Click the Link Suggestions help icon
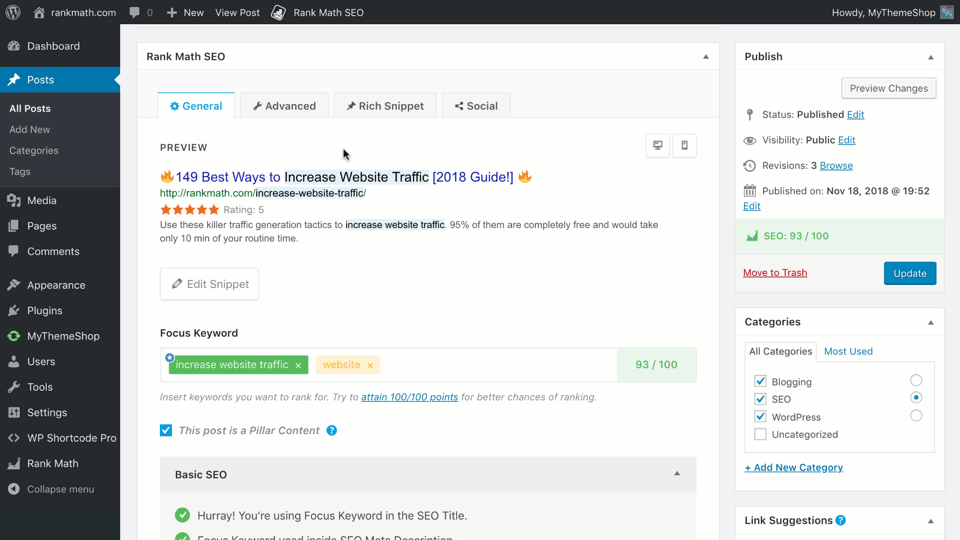960x540 pixels. [x=840, y=520]
